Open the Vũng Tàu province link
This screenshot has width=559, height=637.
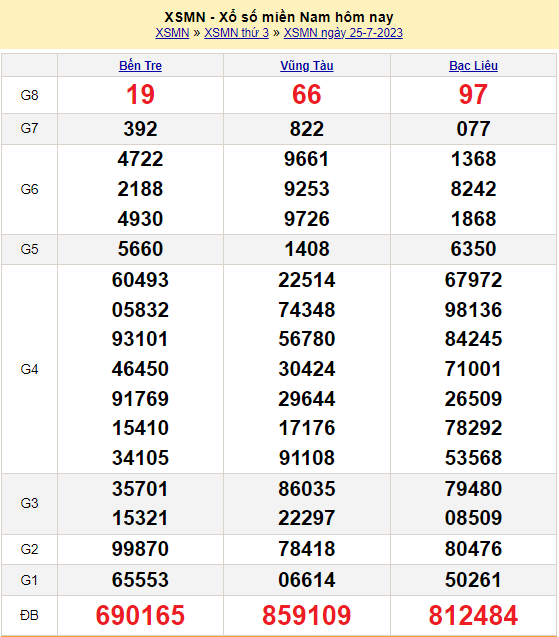[307, 66]
